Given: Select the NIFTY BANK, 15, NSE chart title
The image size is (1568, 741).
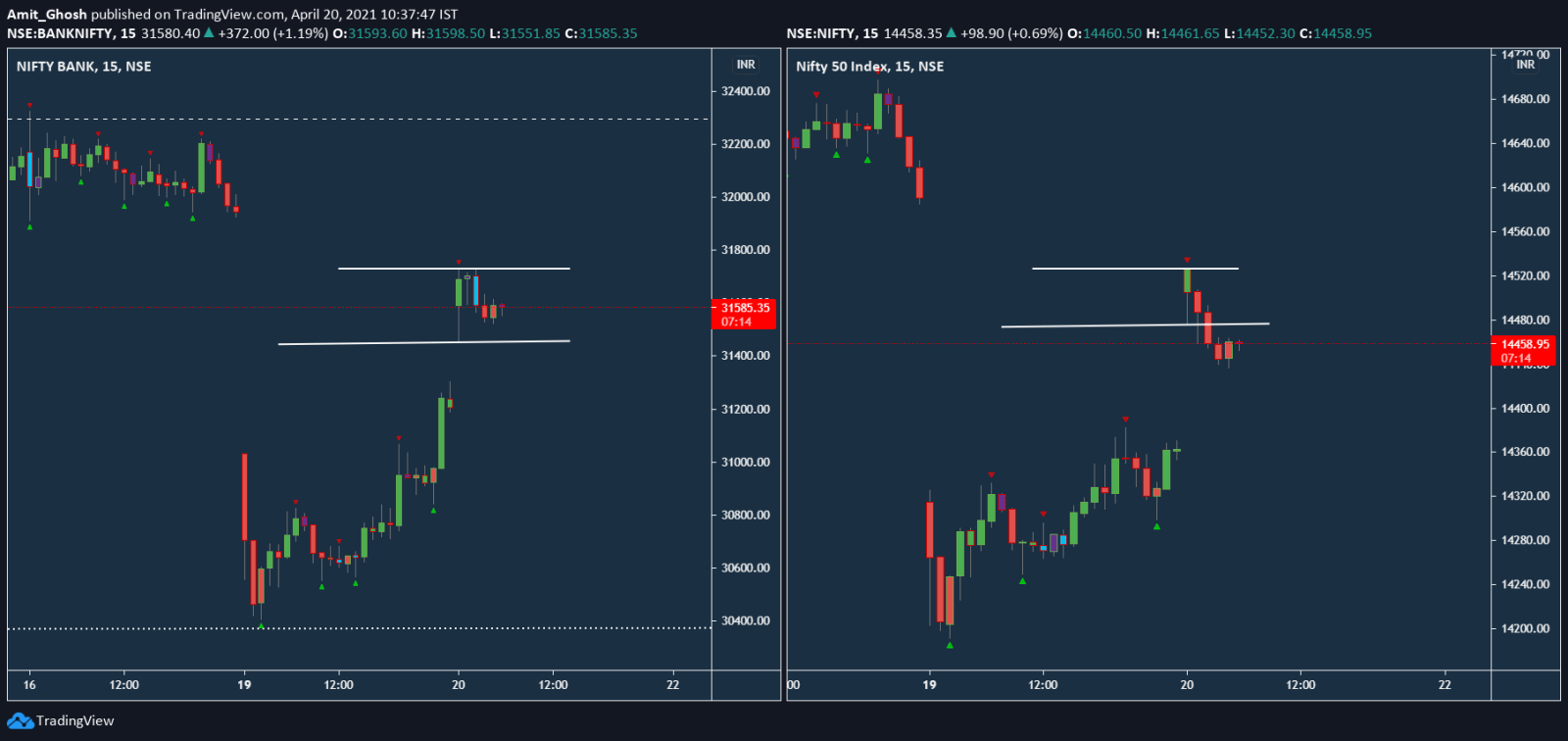Looking at the screenshot, I should coord(84,67).
